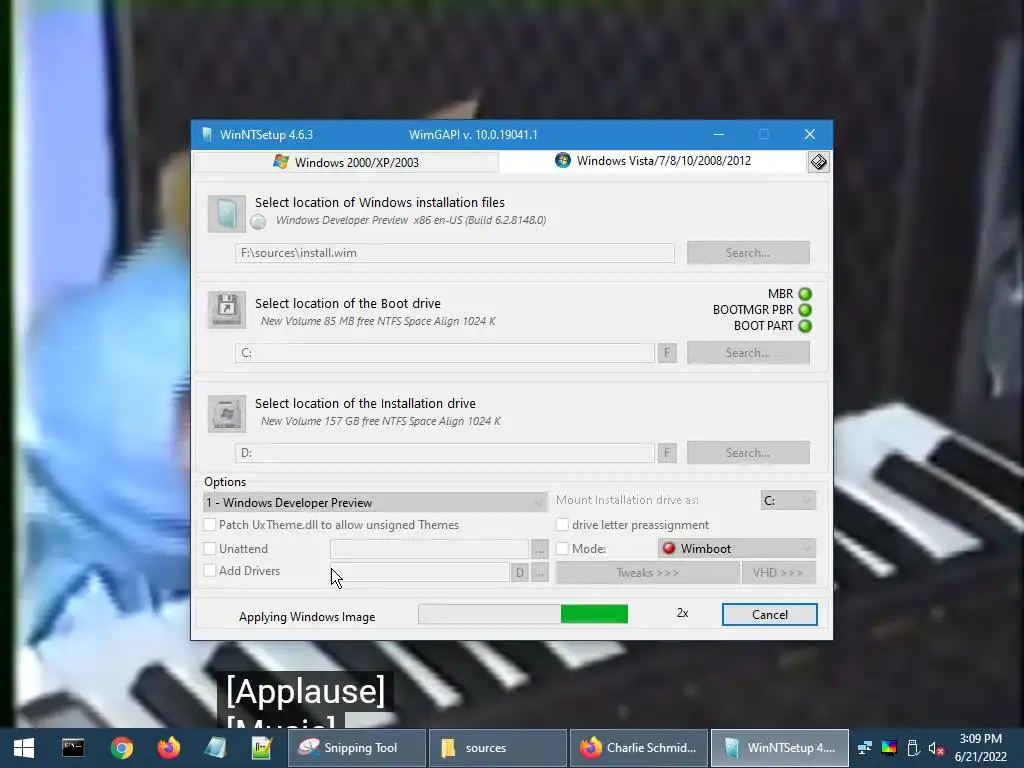The image size is (1024, 768).
Task: Toggle drive letter preassignment checkbox
Action: (562, 525)
